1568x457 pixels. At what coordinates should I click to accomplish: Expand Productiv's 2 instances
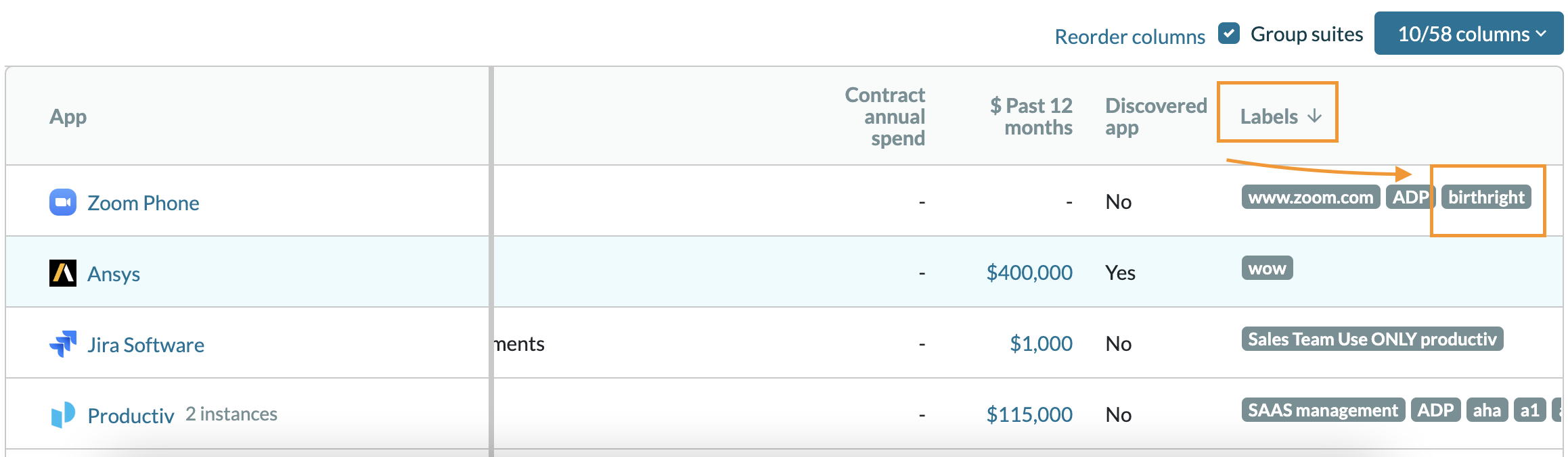coord(231,414)
